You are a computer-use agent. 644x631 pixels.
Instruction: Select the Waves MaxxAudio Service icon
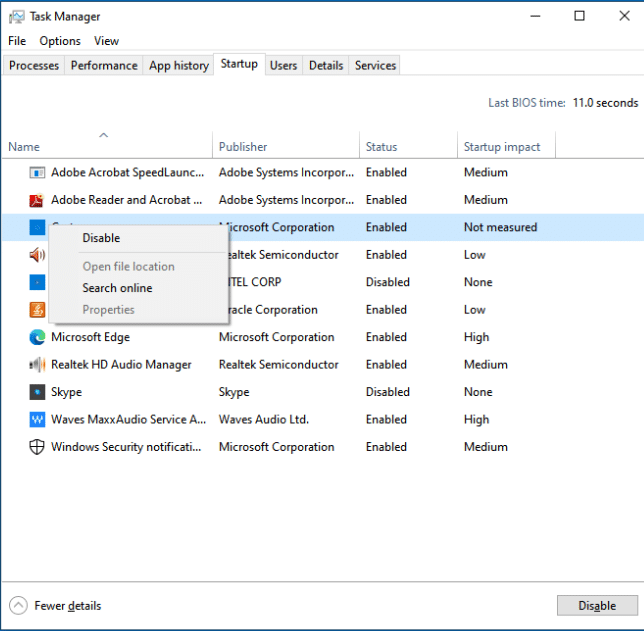point(37,420)
